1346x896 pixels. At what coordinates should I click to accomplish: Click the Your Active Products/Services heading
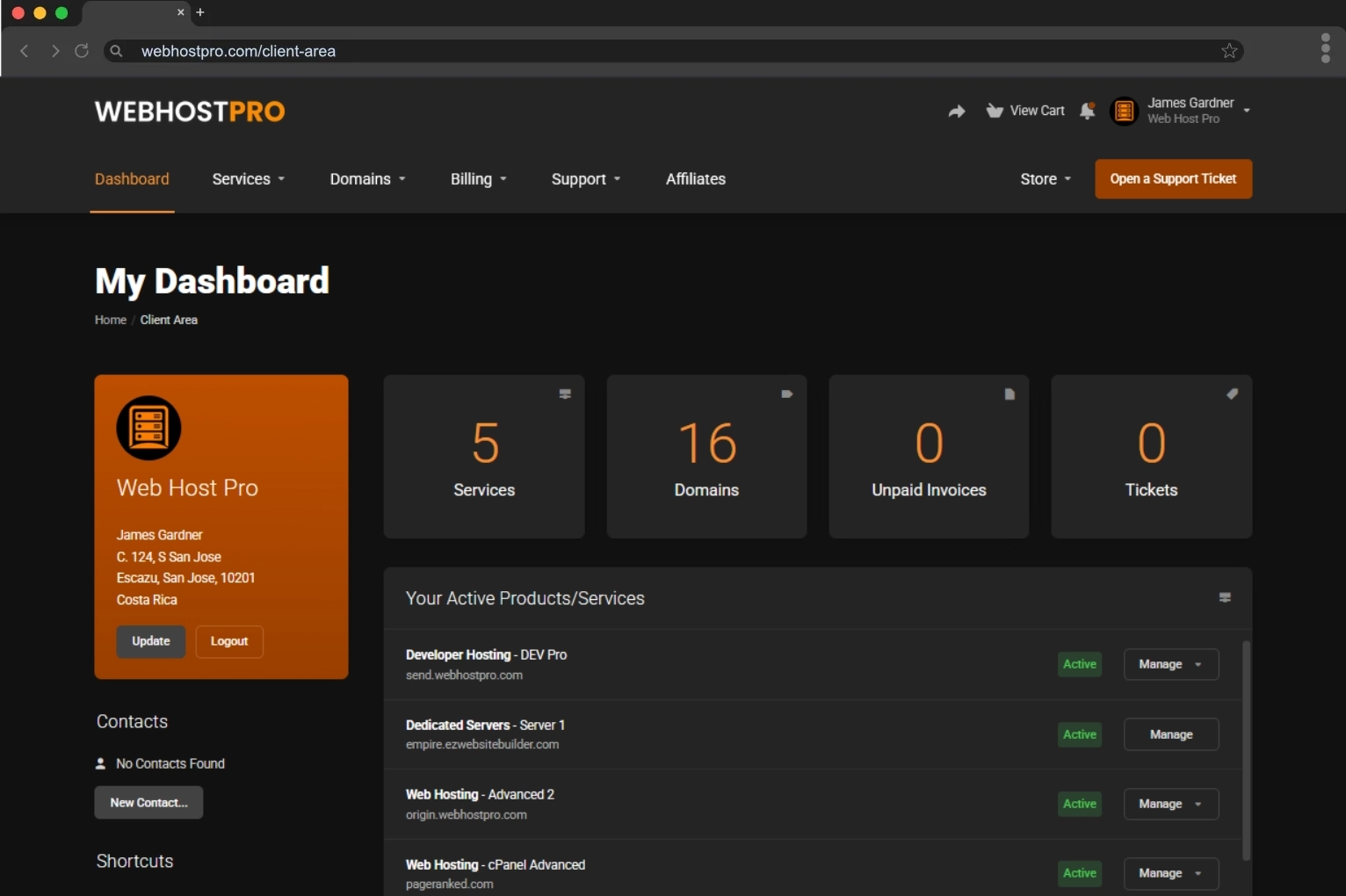(x=525, y=598)
